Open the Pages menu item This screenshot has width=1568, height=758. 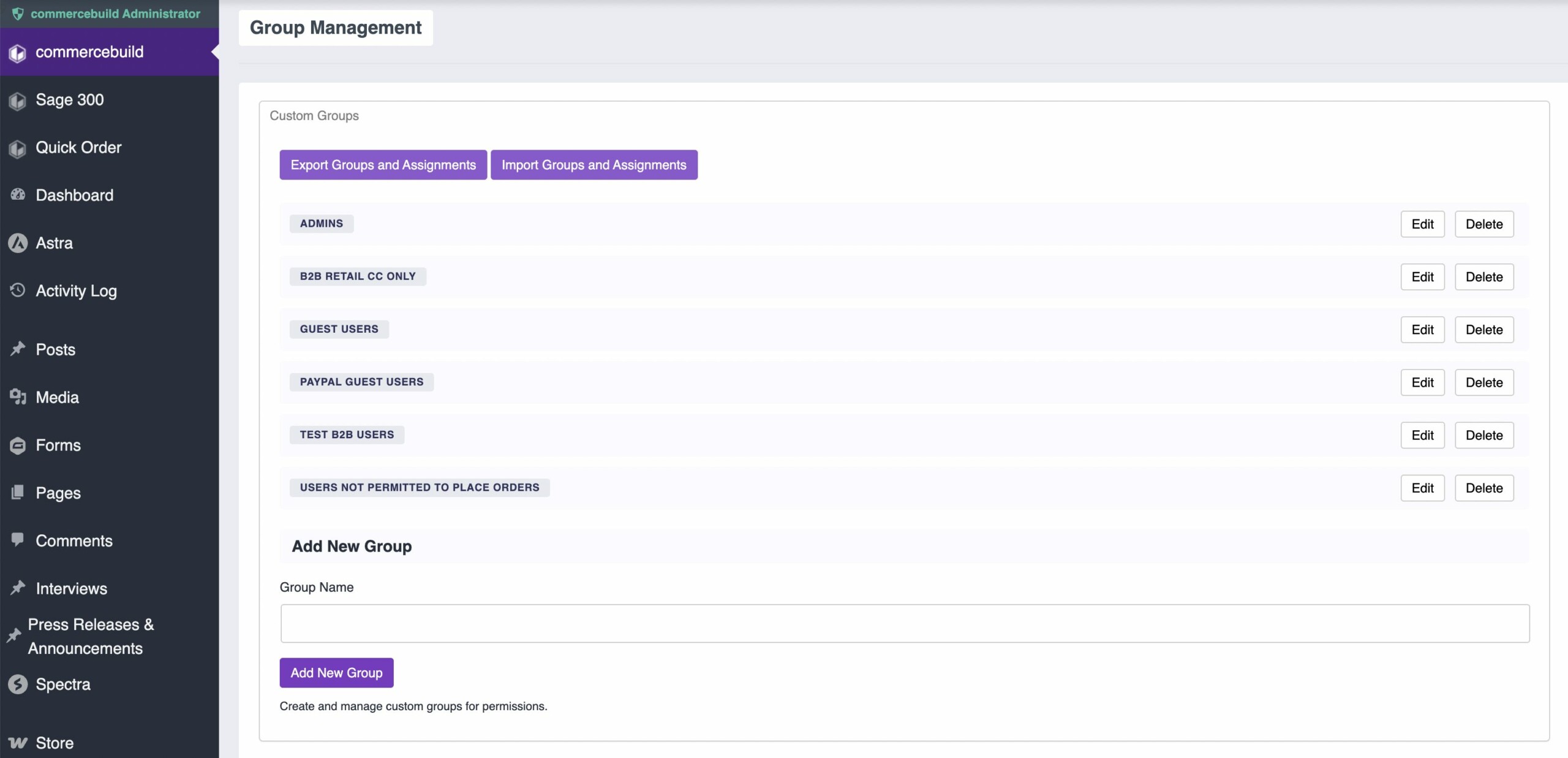(58, 493)
